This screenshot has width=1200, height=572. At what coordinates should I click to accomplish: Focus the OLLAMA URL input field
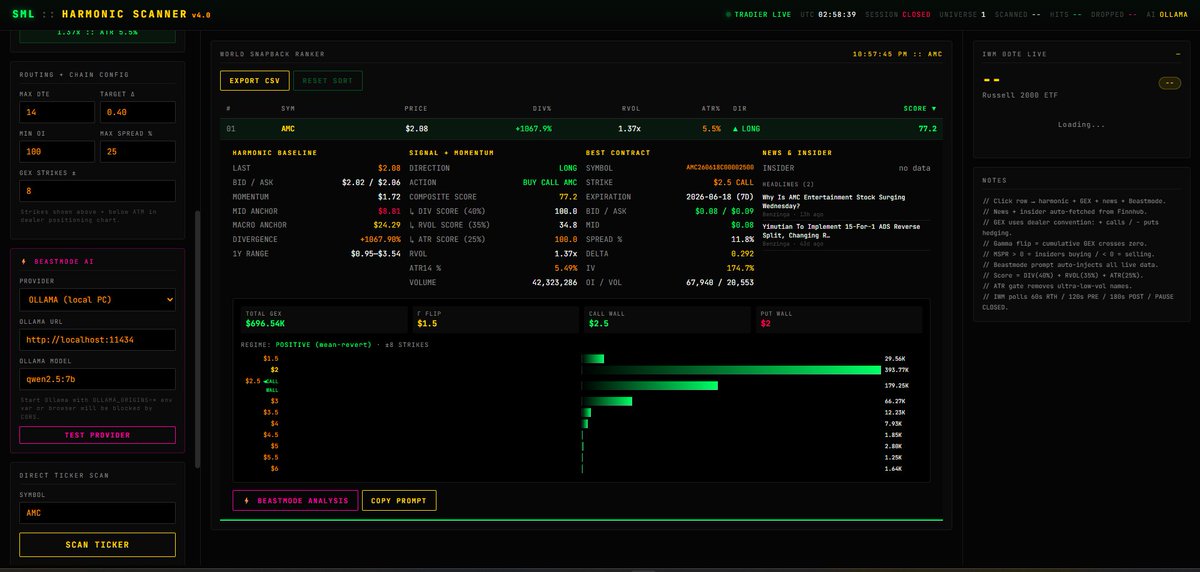97,340
